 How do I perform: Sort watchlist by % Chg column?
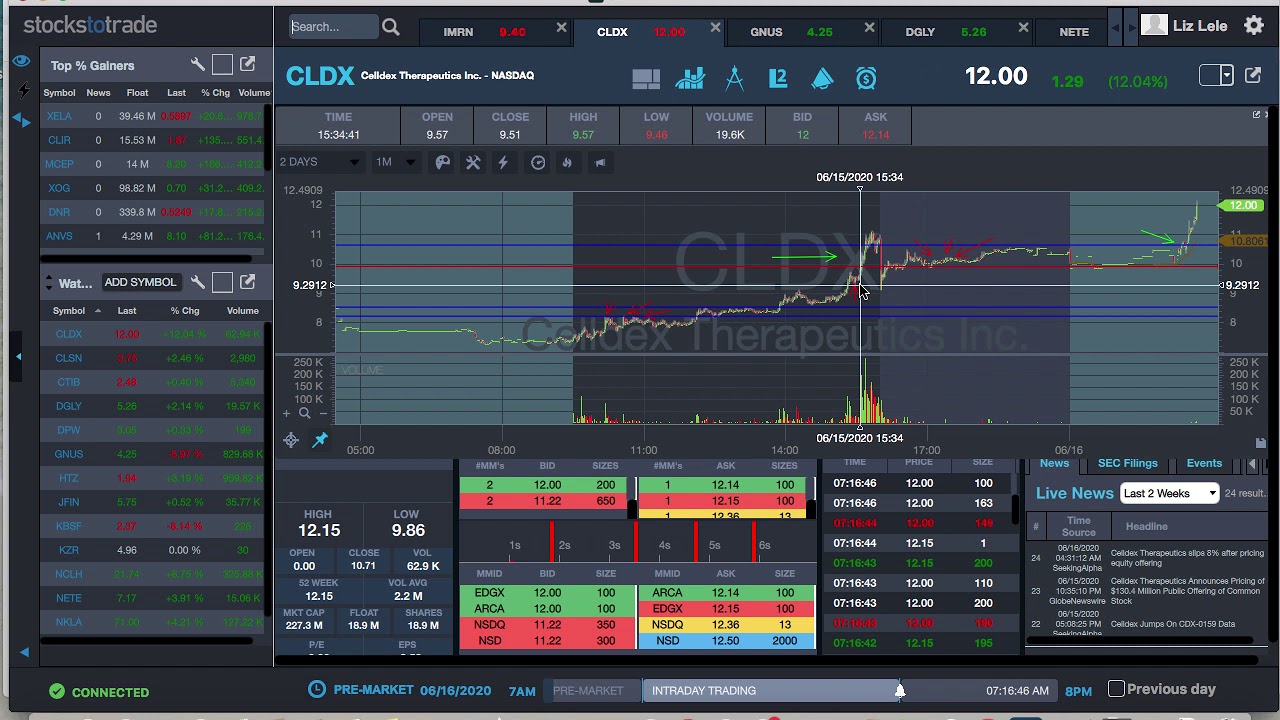point(185,311)
